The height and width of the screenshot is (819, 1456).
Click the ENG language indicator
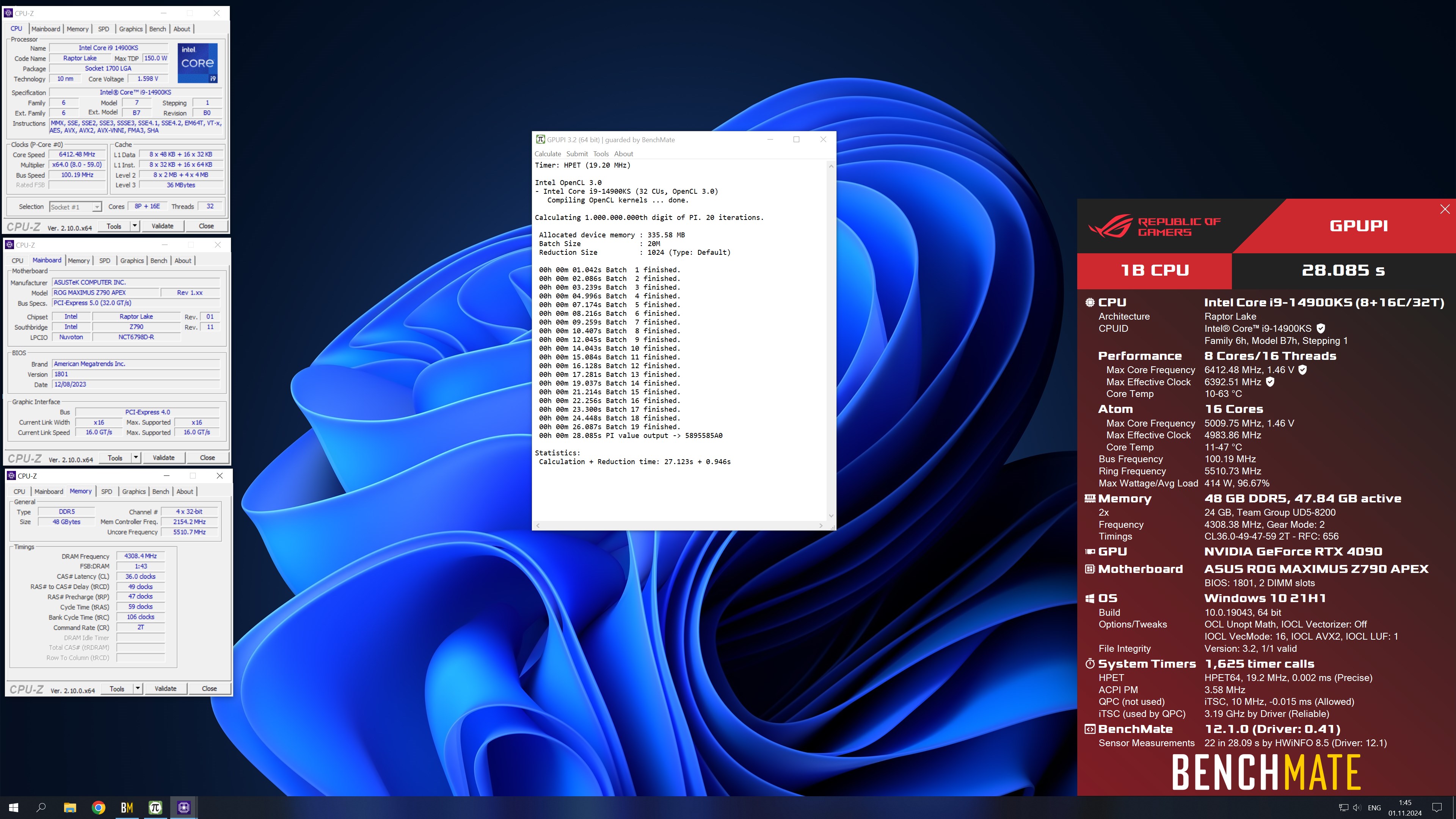(1374, 808)
